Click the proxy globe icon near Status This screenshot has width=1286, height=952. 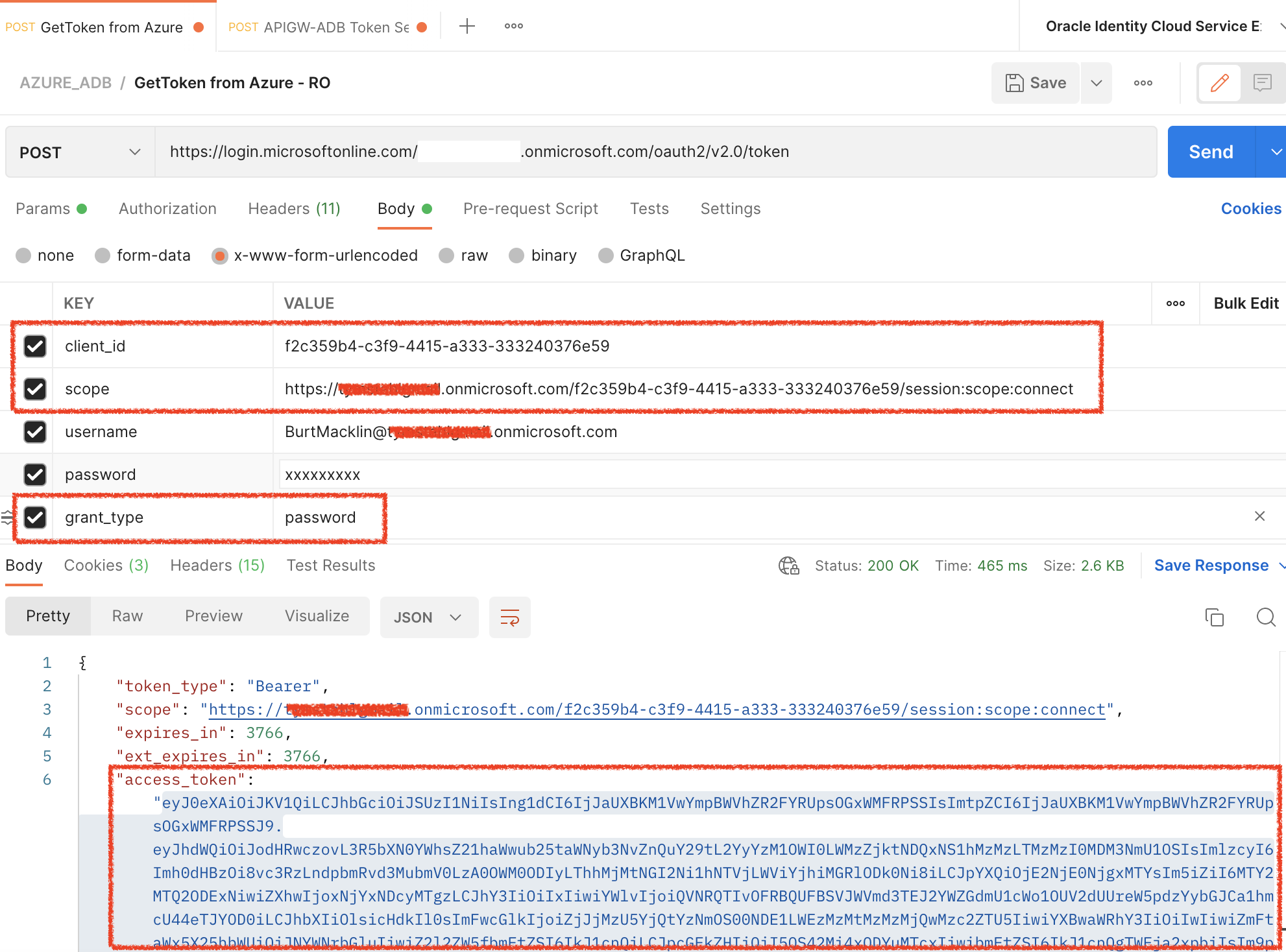pyautogui.click(x=789, y=565)
